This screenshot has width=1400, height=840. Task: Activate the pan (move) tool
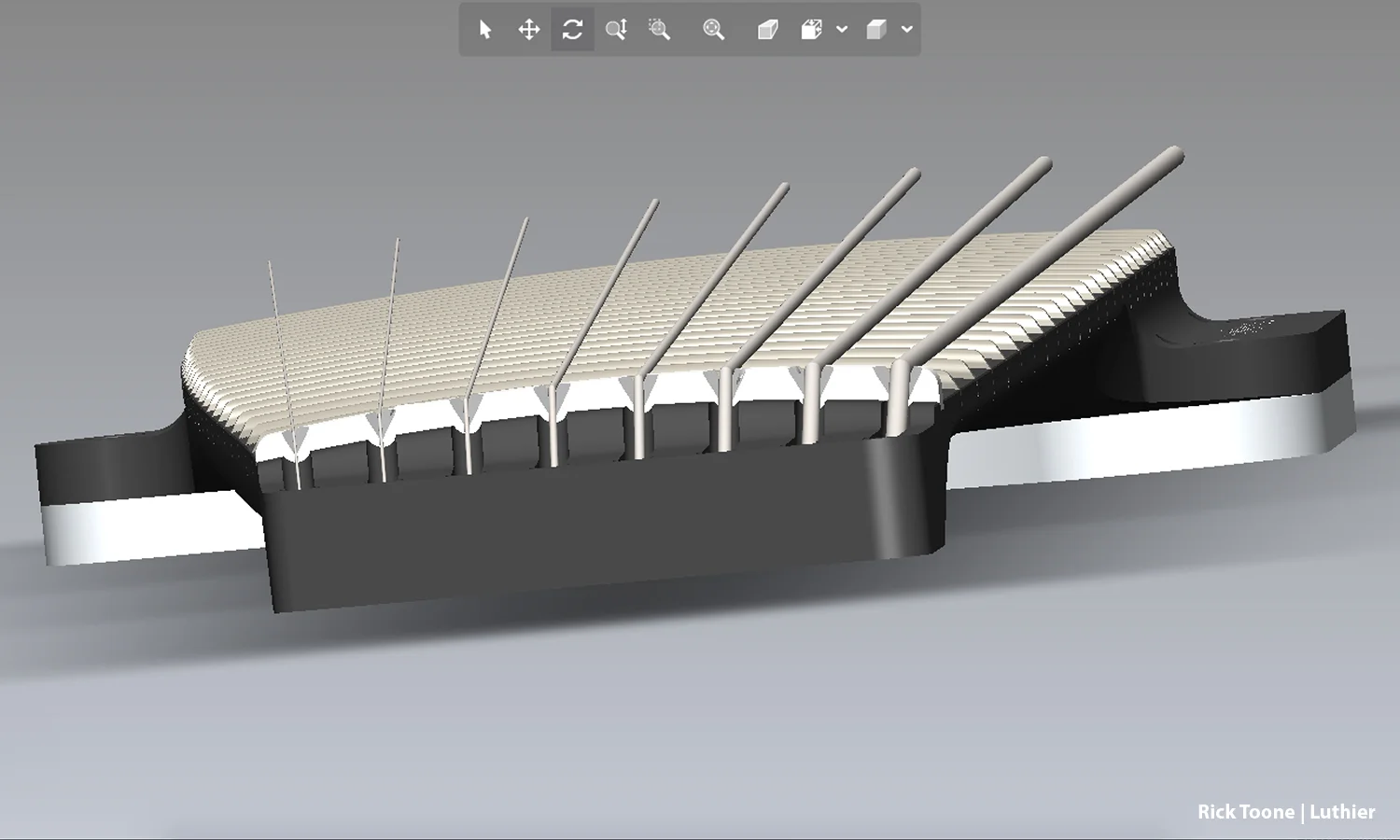(x=529, y=30)
